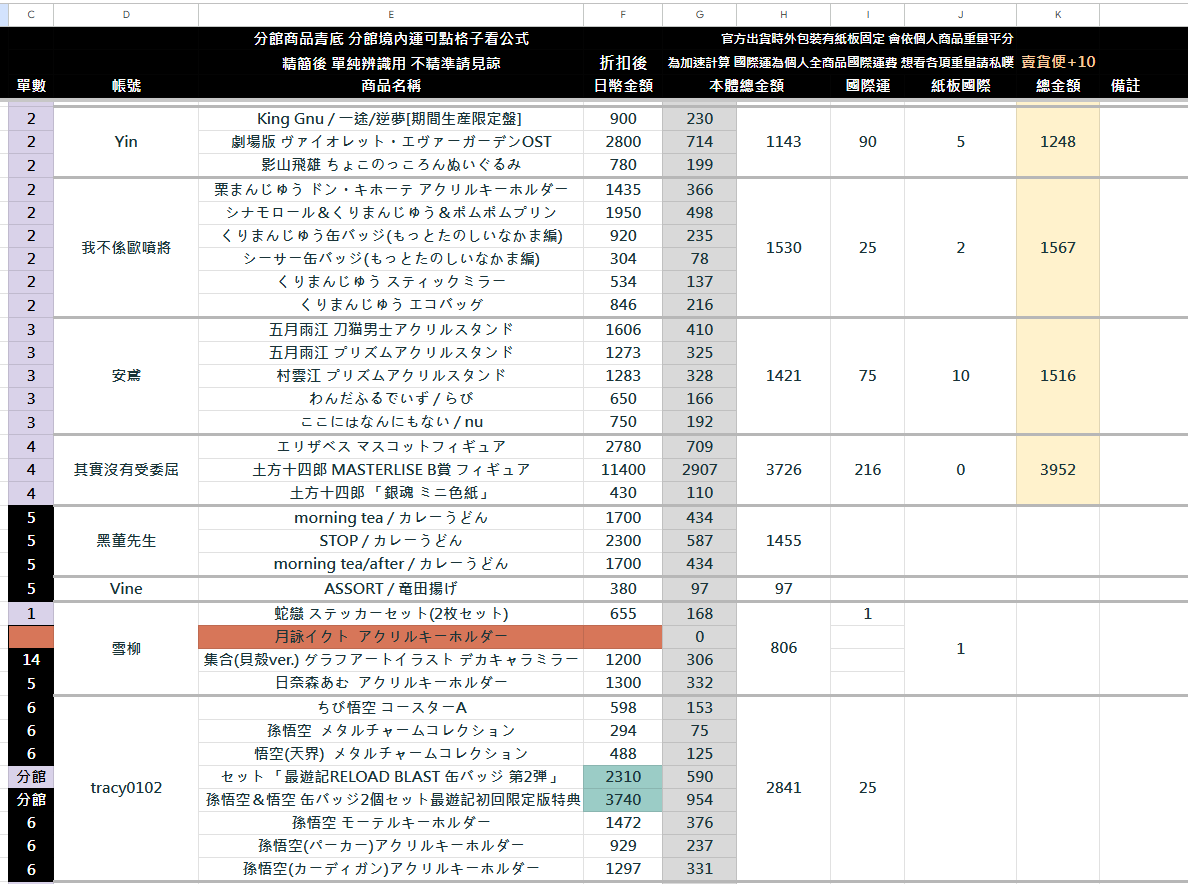The width and height of the screenshot is (1188, 884).
Task: Click the teal 2310 yen amount cell
Action: point(623,776)
